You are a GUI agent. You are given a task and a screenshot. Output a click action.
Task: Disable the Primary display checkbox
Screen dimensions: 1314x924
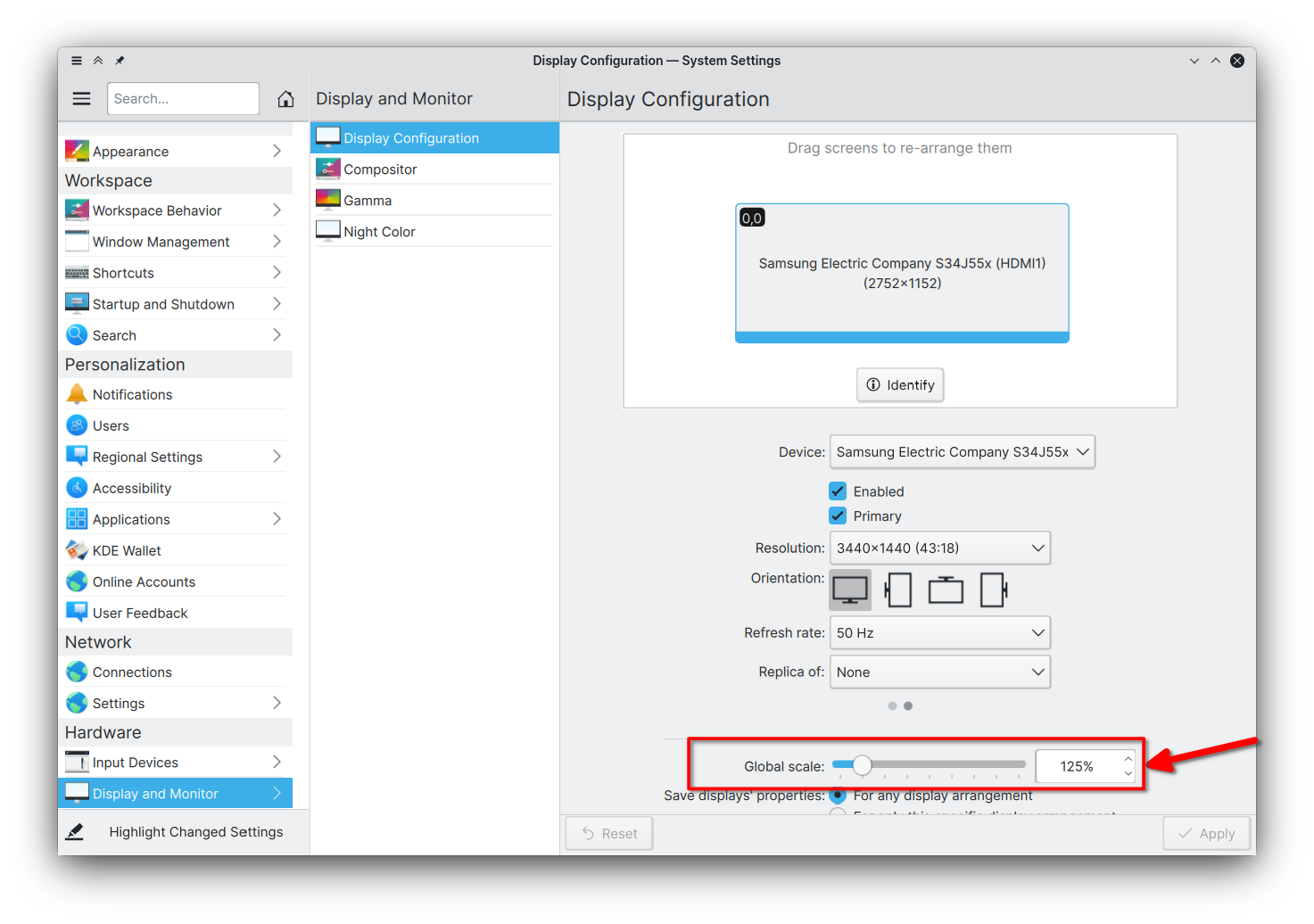(838, 516)
